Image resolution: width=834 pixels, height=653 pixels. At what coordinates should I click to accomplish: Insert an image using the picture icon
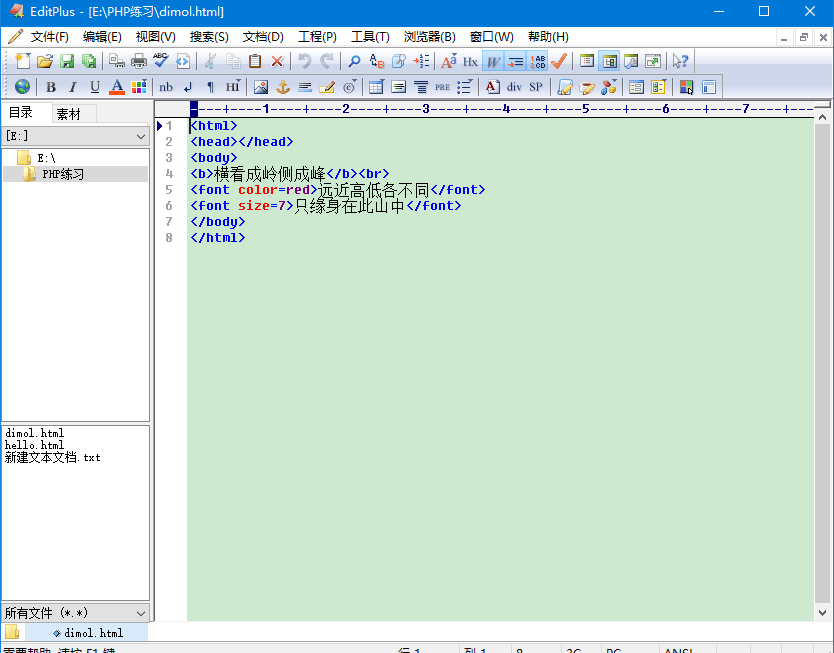(x=260, y=87)
